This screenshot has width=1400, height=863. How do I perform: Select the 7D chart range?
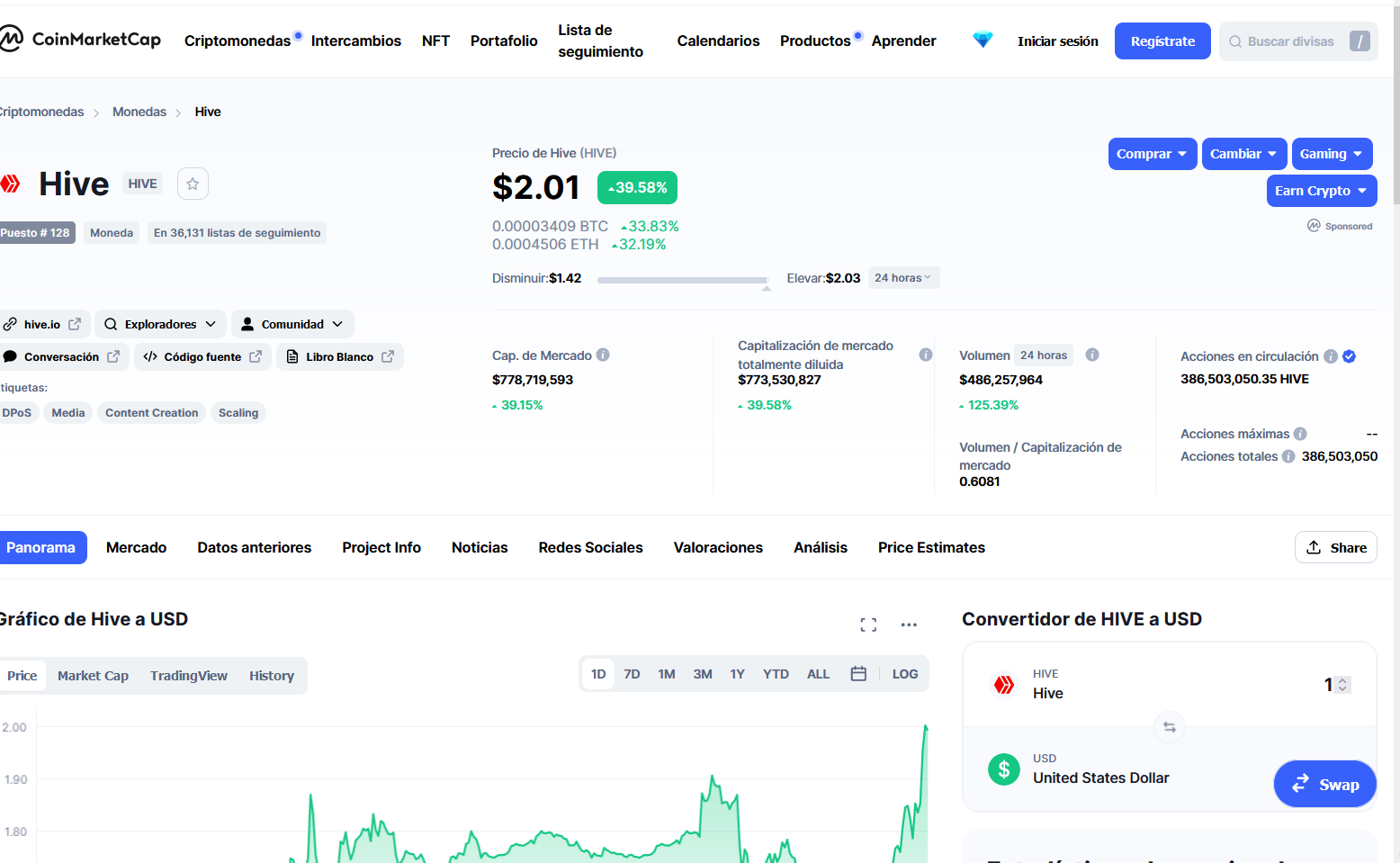(x=632, y=674)
